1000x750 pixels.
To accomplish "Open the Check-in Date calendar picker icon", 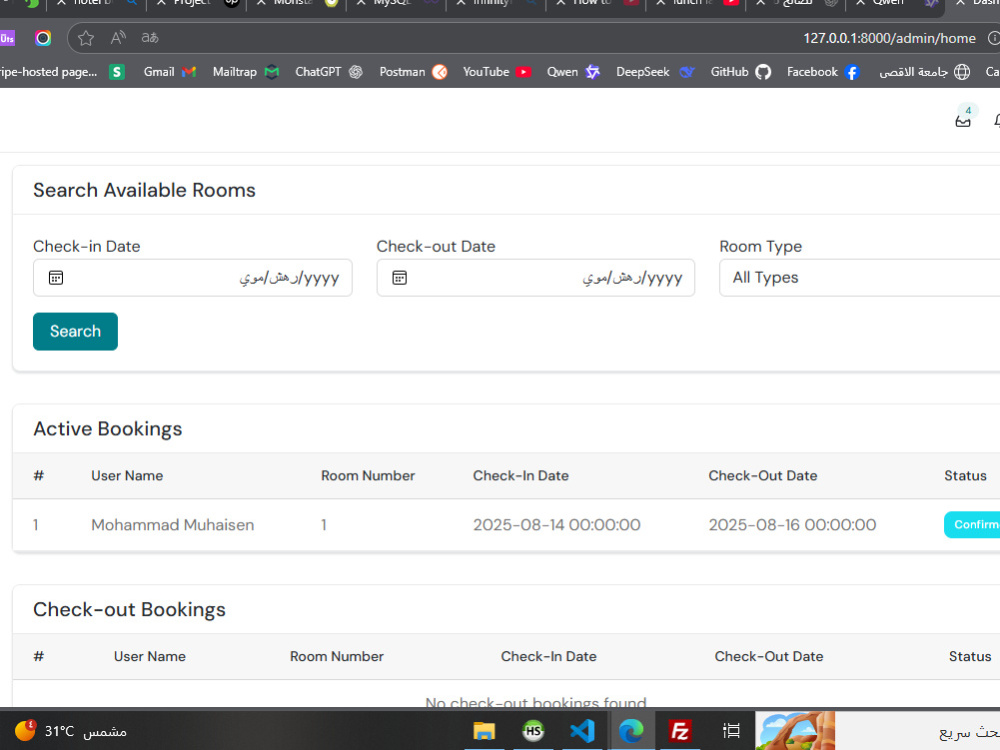I will click(56, 277).
